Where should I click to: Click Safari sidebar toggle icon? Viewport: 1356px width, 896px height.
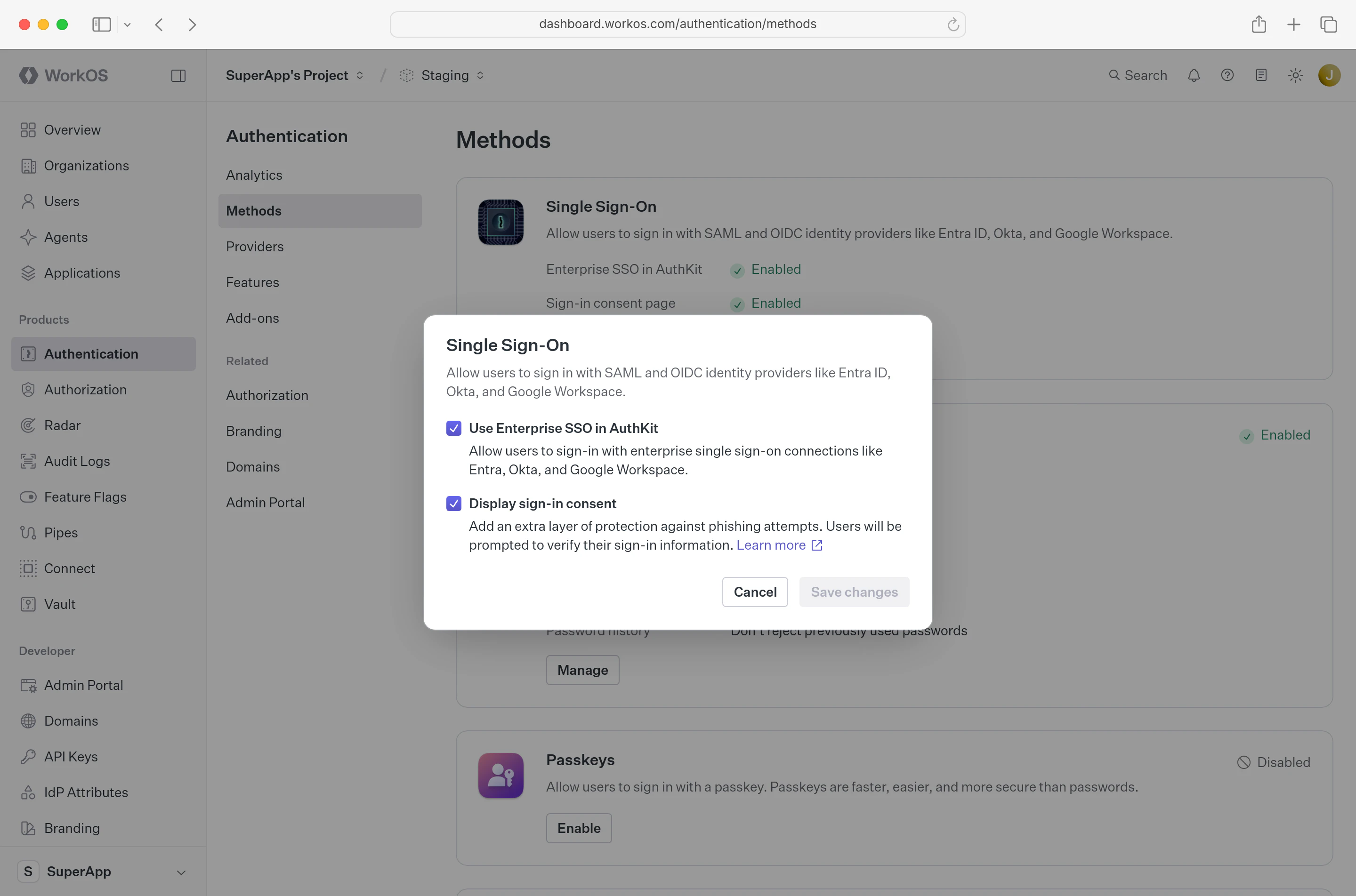click(101, 24)
